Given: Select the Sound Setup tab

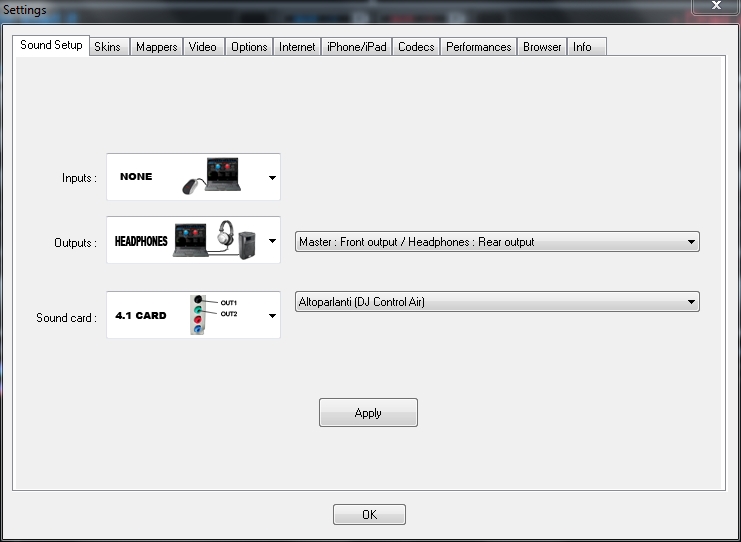Looking at the screenshot, I should 51,45.
